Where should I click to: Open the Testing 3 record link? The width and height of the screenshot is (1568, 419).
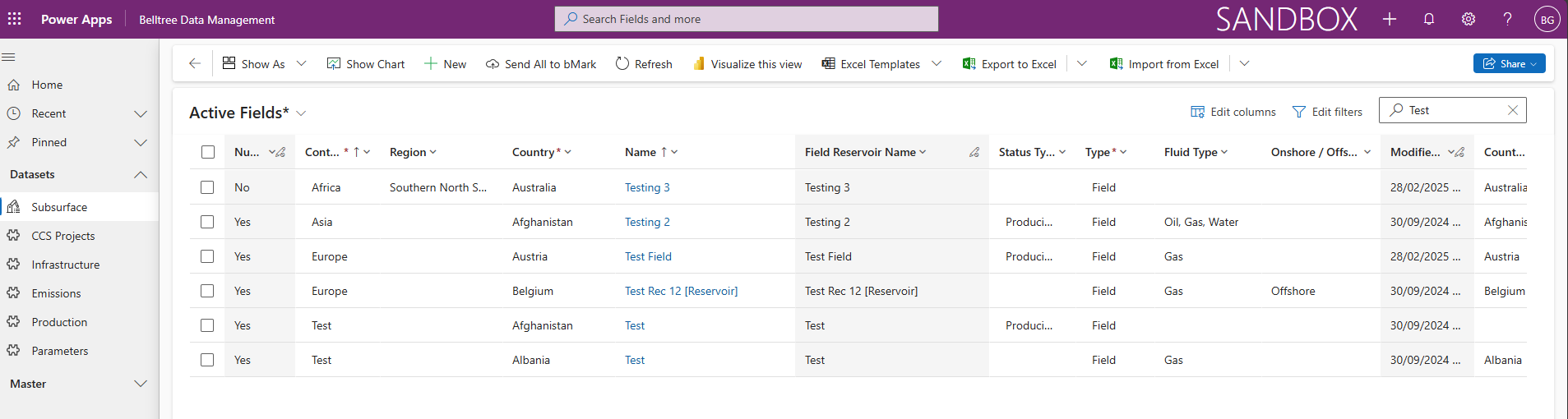(x=647, y=187)
